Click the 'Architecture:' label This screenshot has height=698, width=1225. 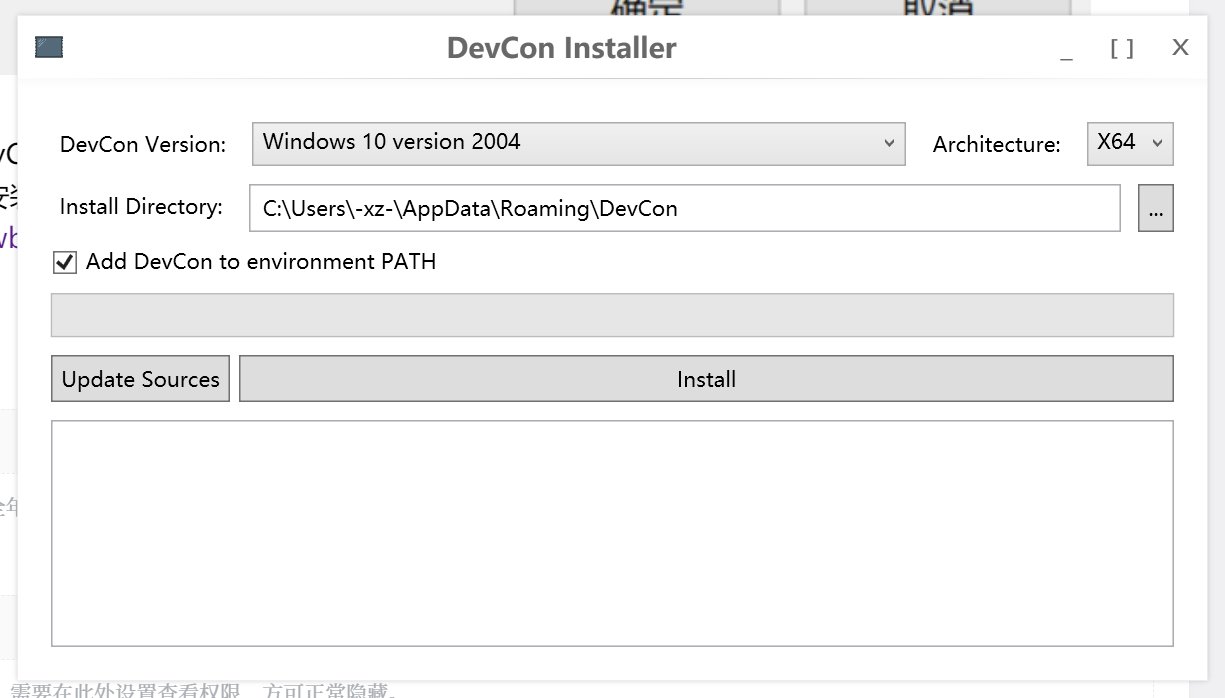[x=996, y=144]
